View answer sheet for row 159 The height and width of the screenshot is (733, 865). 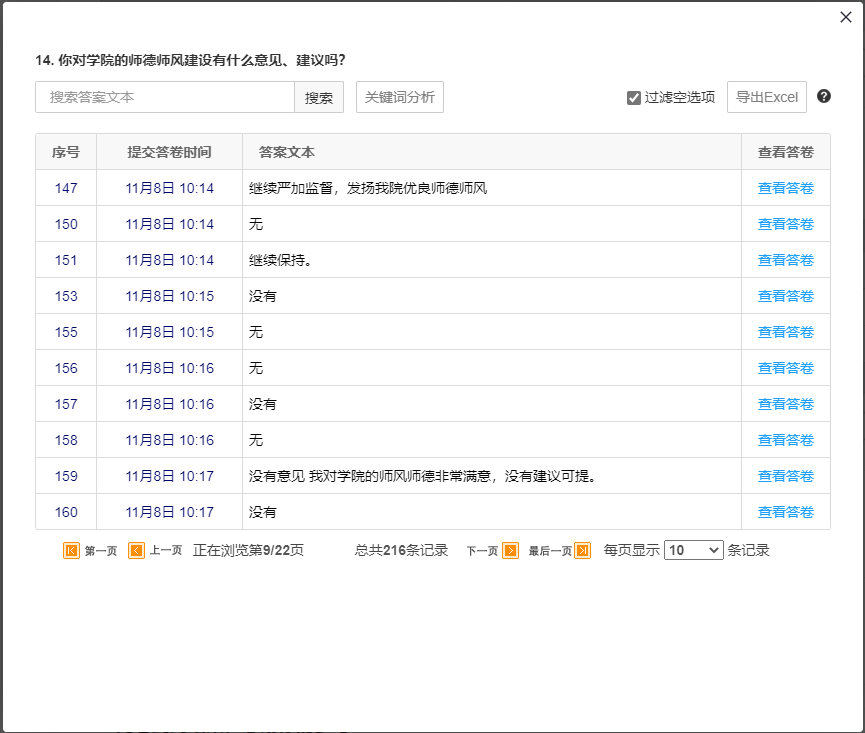click(785, 476)
